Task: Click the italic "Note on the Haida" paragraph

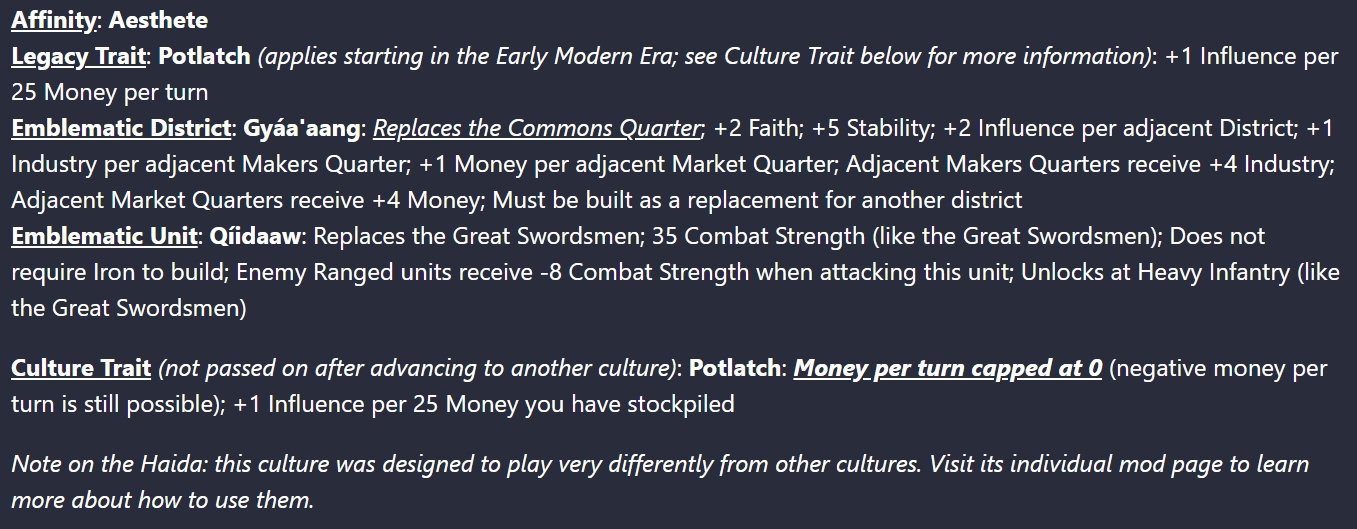Action: pos(660,482)
